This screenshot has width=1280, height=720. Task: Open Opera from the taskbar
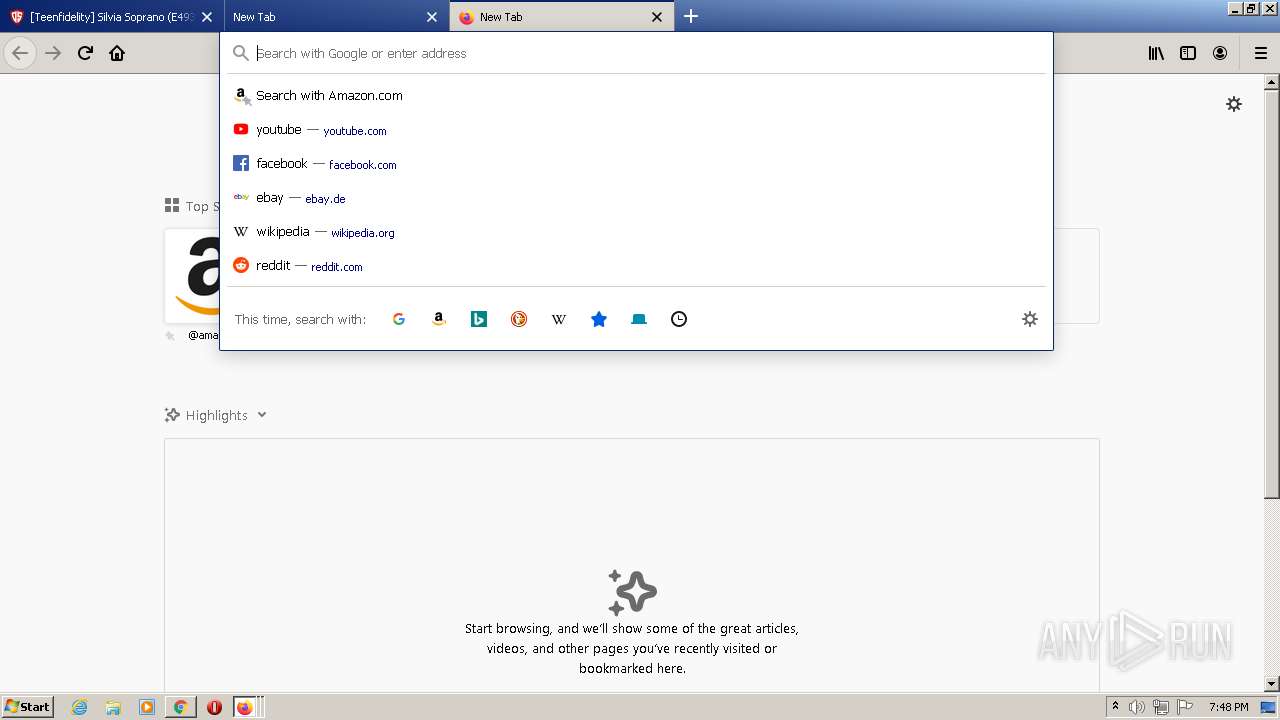coord(214,707)
